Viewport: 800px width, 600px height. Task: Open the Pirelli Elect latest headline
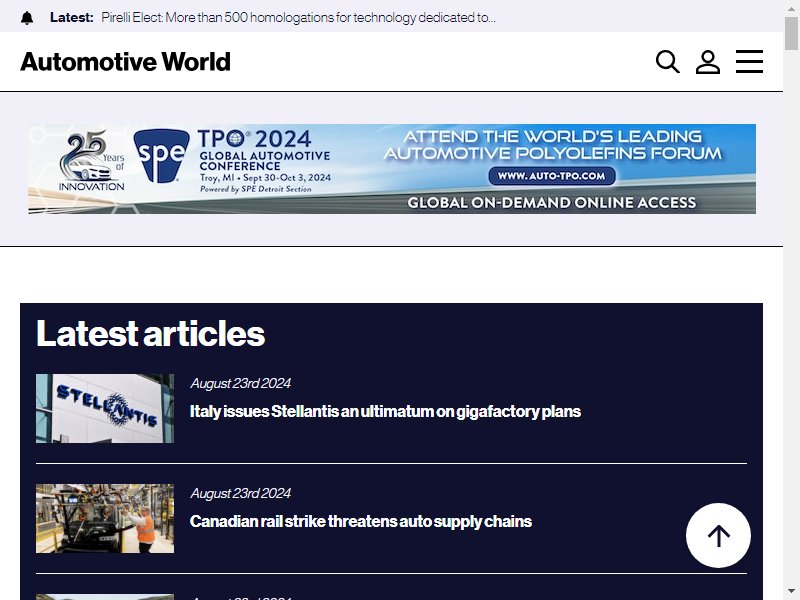coord(298,17)
